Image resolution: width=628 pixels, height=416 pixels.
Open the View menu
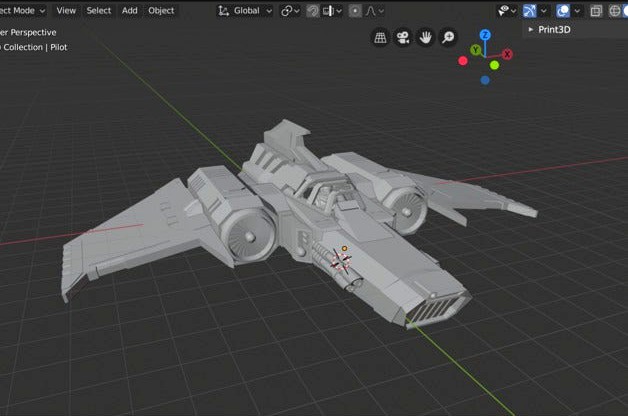tap(66, 11)
